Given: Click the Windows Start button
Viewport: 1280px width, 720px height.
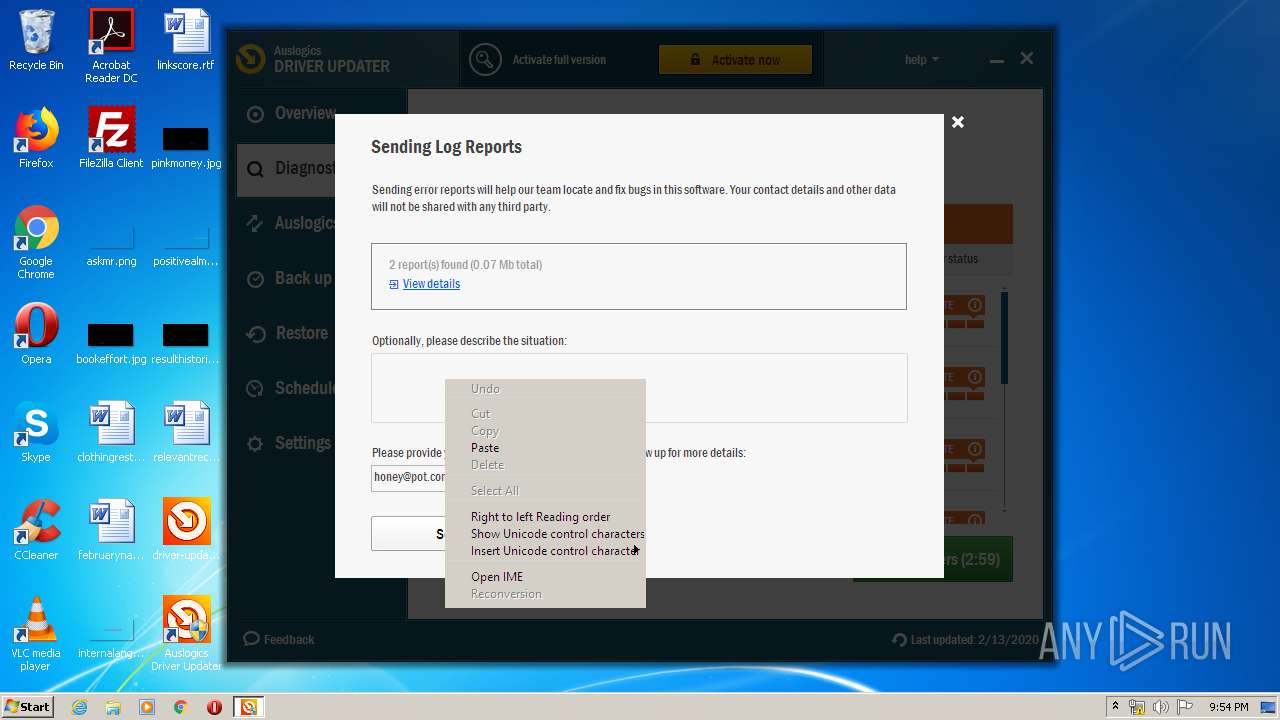Looking at the screenshot, I should click(x=28, y=707).
